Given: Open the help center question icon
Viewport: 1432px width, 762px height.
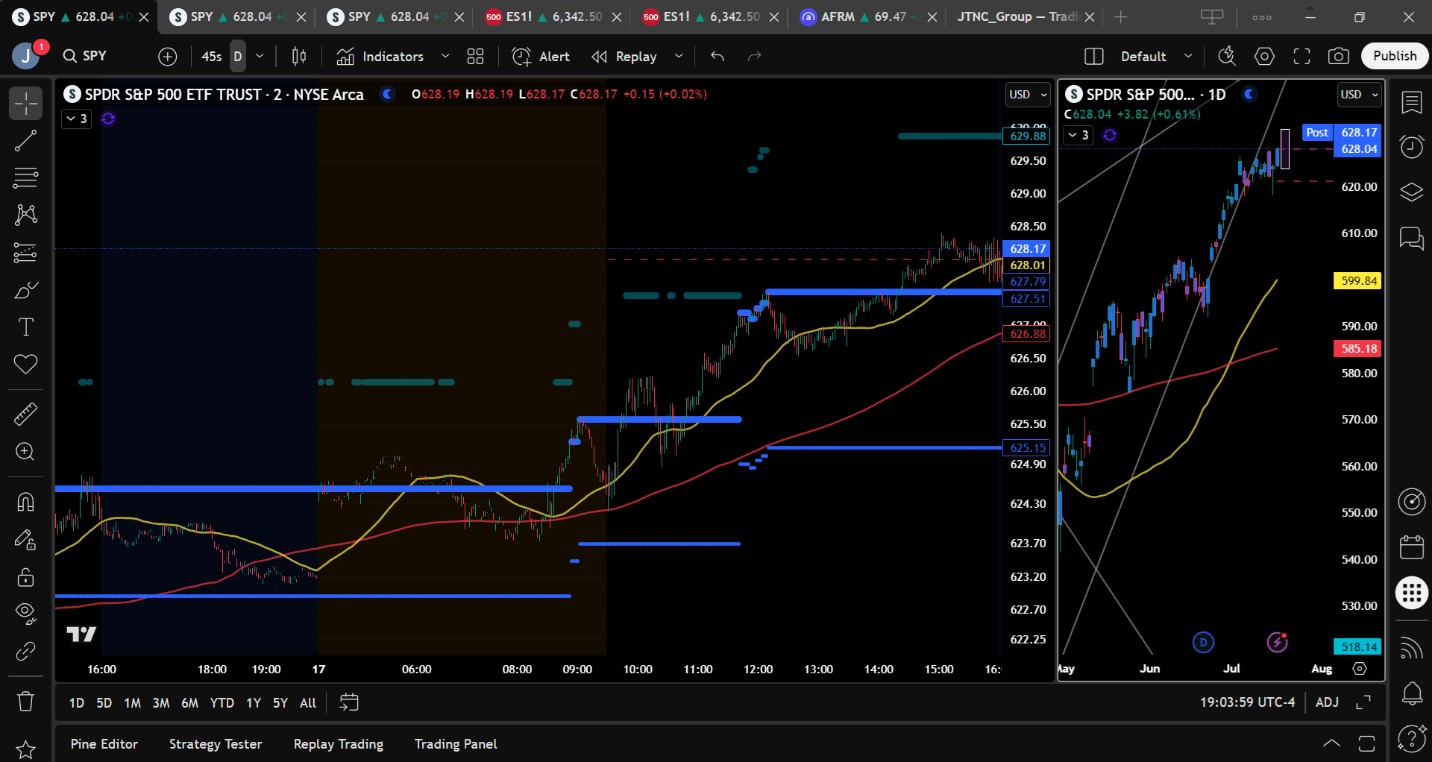Looking at the screenshot, I should [x=1411, y=739].
